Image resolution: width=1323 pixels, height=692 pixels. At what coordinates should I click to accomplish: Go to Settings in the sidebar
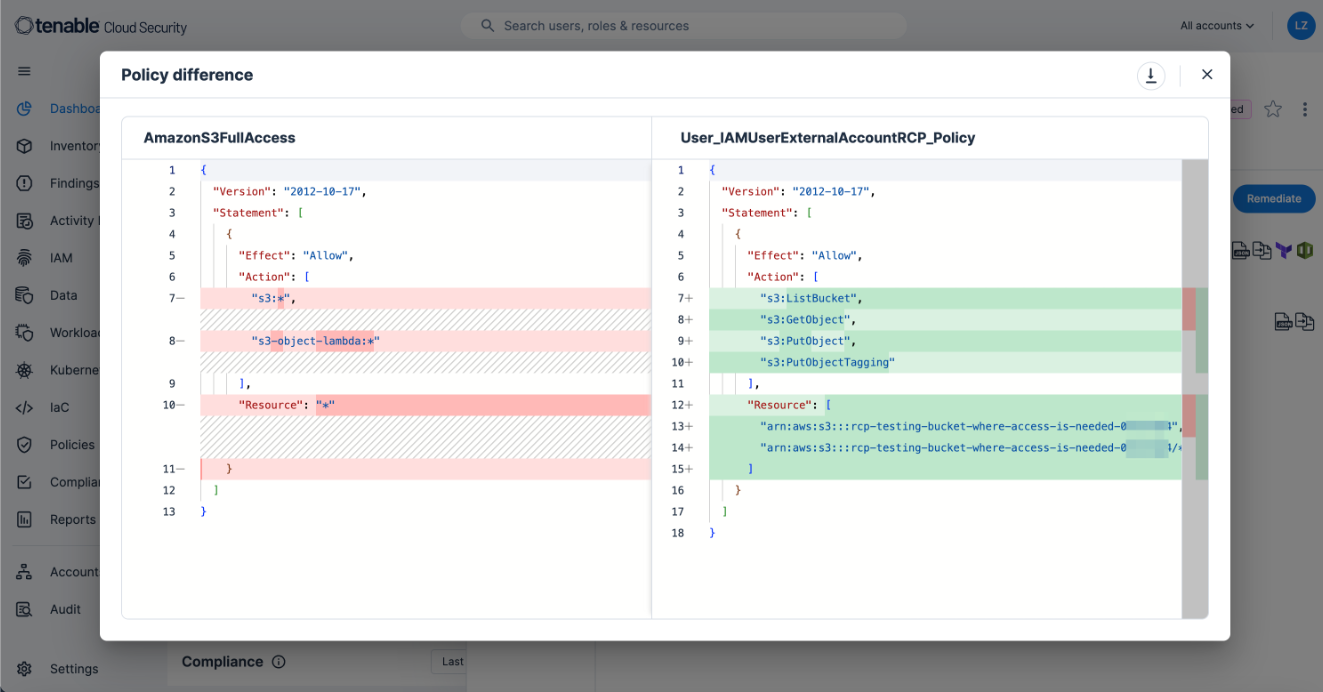click(74, 668)
